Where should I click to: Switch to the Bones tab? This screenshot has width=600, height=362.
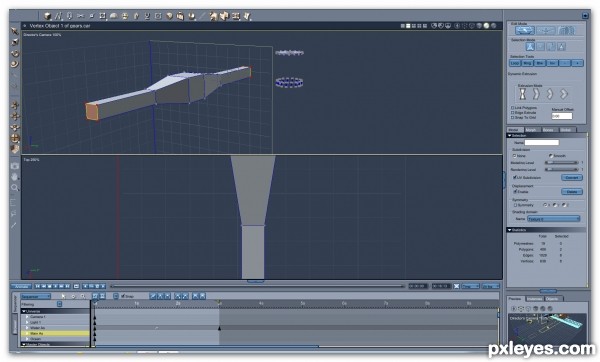[549, 130]
